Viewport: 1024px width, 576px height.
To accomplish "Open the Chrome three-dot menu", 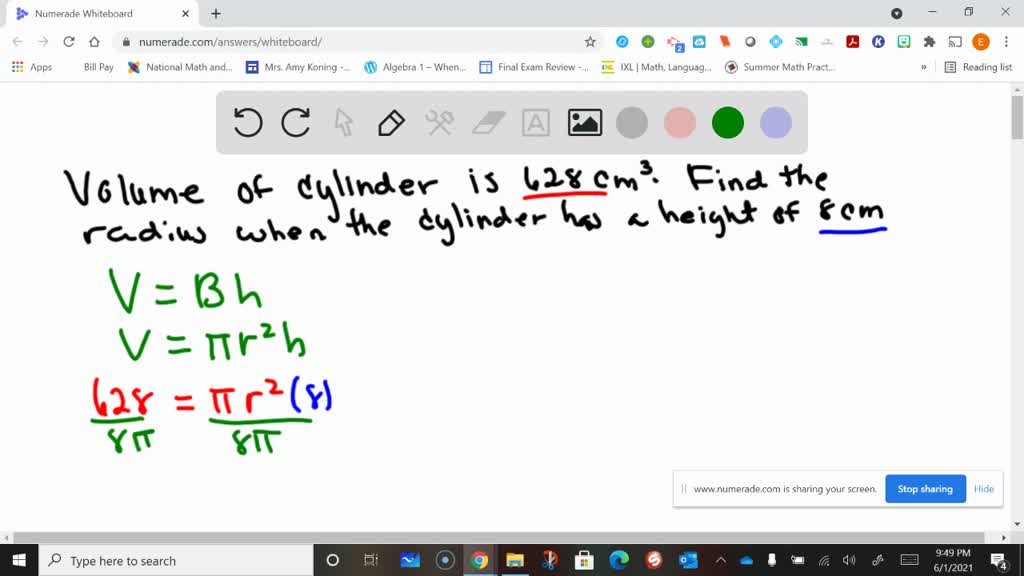I will coord(1008,41).
